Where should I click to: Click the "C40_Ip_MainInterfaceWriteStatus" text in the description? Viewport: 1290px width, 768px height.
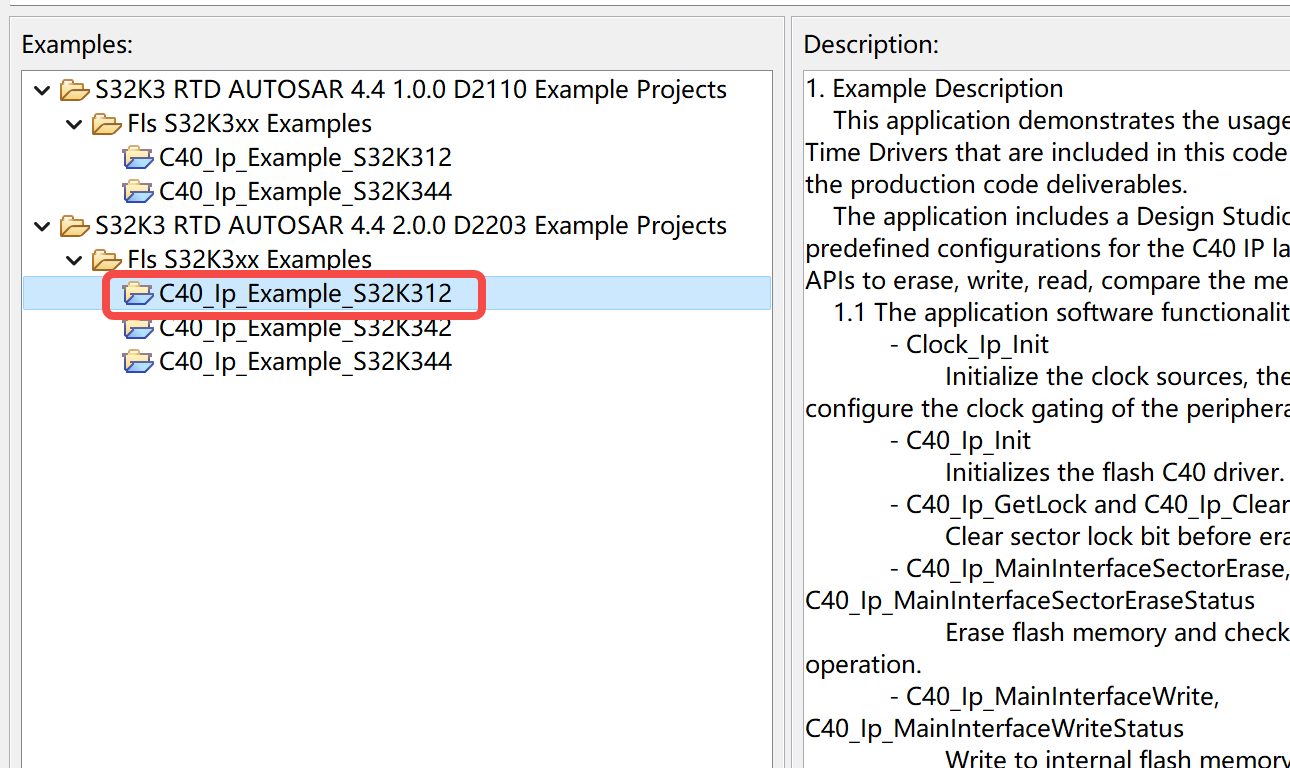point(995,729)
